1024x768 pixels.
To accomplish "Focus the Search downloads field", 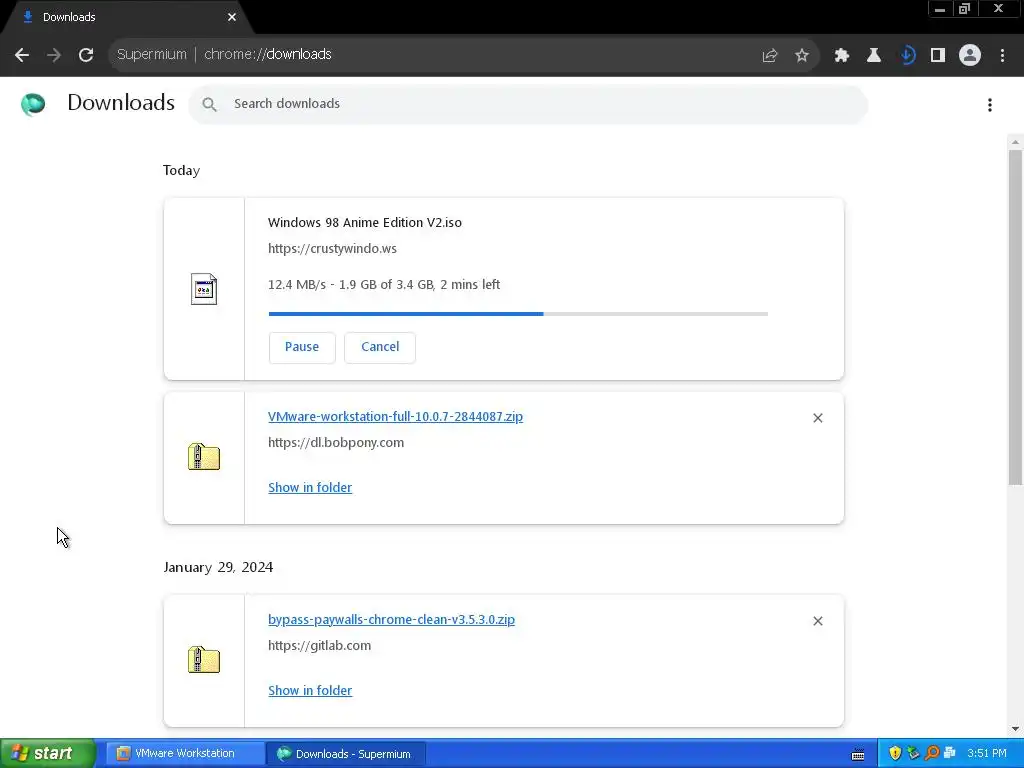I will [x=528, y=104].
